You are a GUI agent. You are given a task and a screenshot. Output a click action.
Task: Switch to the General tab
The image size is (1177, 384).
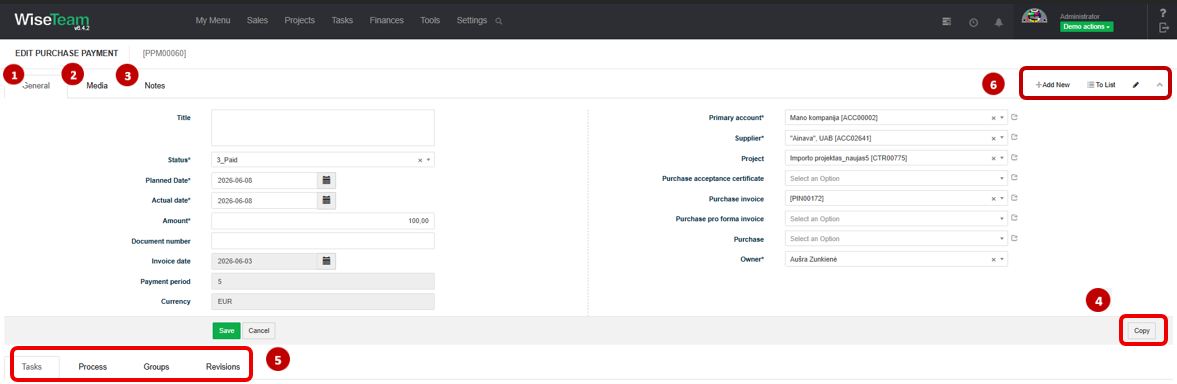(36, 86)
